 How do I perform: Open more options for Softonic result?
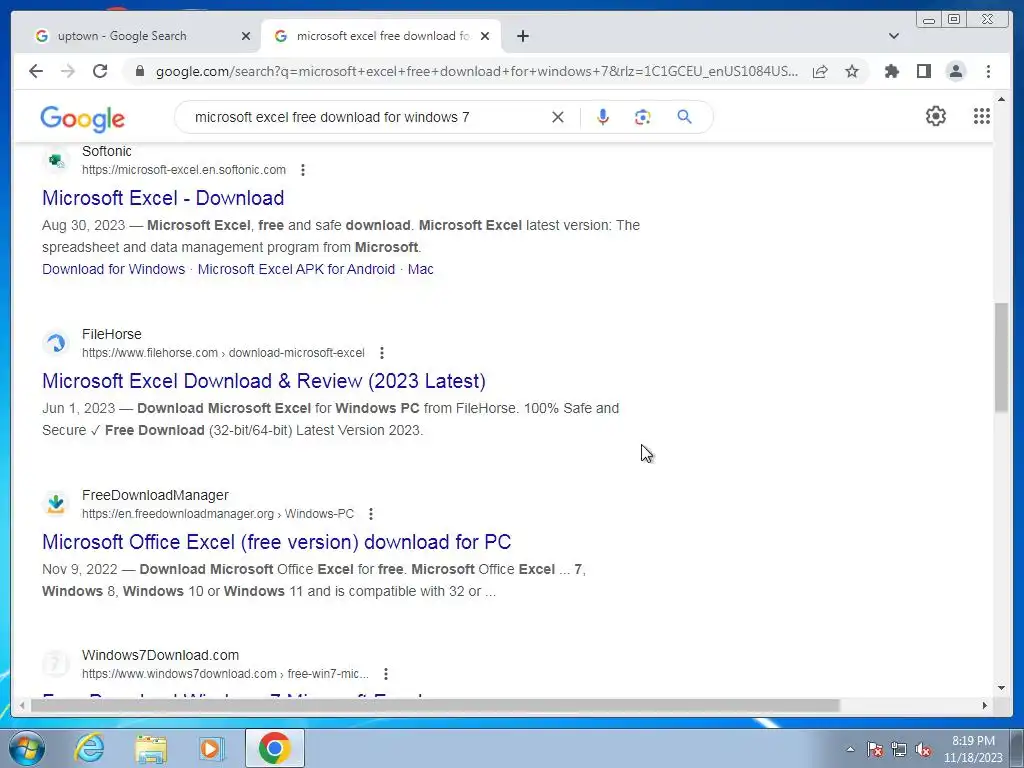coord(302,170)
